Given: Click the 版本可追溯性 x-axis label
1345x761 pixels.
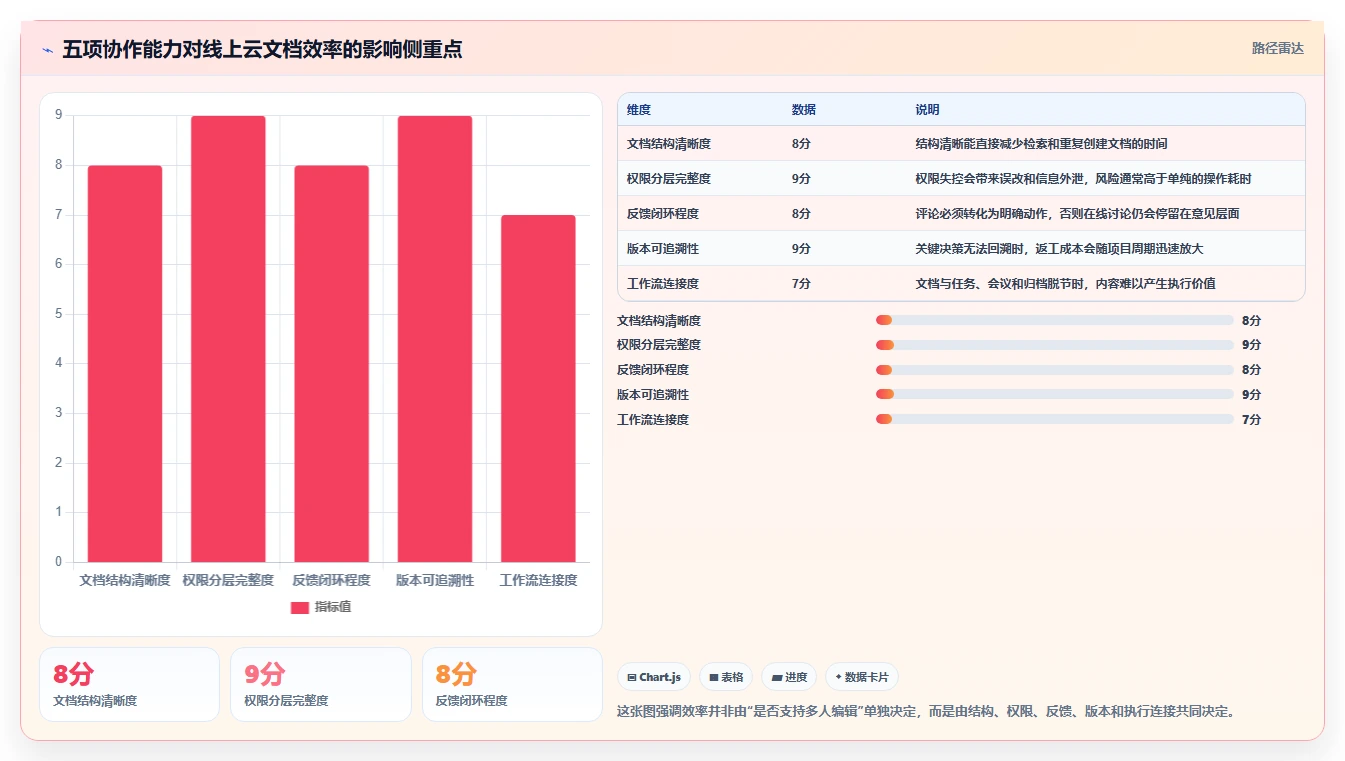Looking at the screenshot, I should (435, 580).
